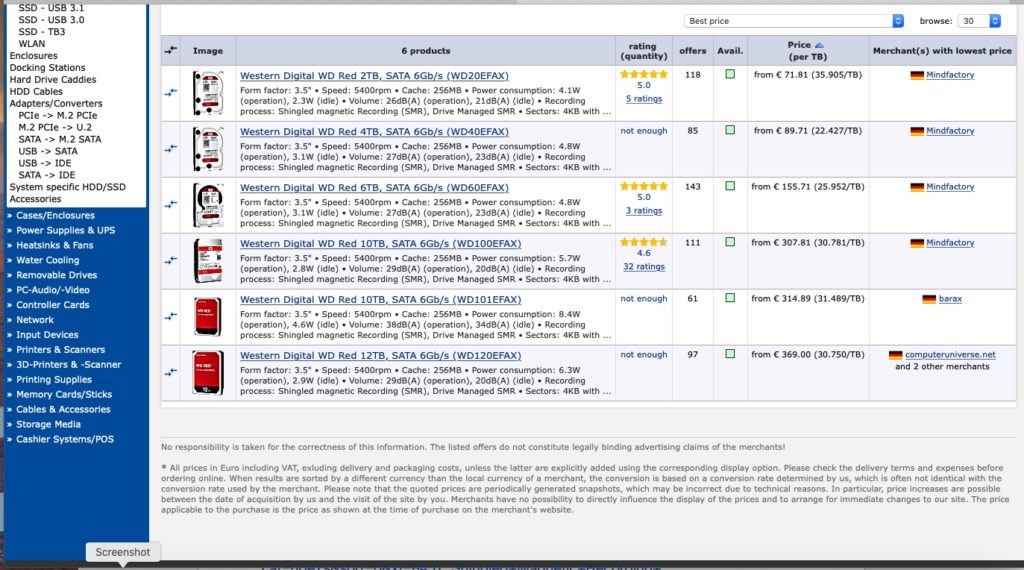Tick availability checkbox for WD Red 10TB WD100EFAX
Viewport: 1024px width, 570px height.
point(730,242)
